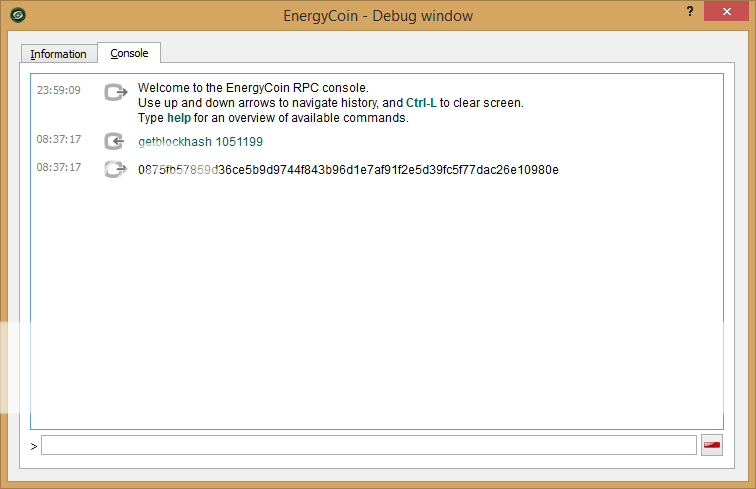Screen dimensions: 756x489
Task: Click the block hash reply arrow icon
Action: (x=115, y=169)
